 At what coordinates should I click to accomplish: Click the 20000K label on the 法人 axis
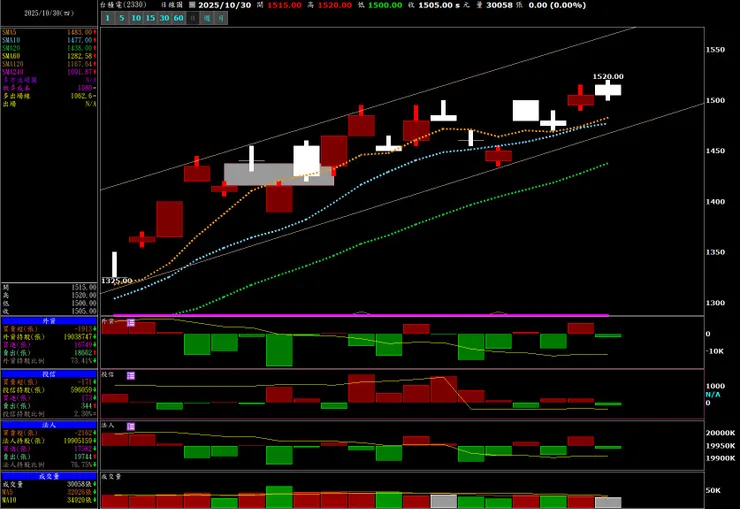point(720,433)
